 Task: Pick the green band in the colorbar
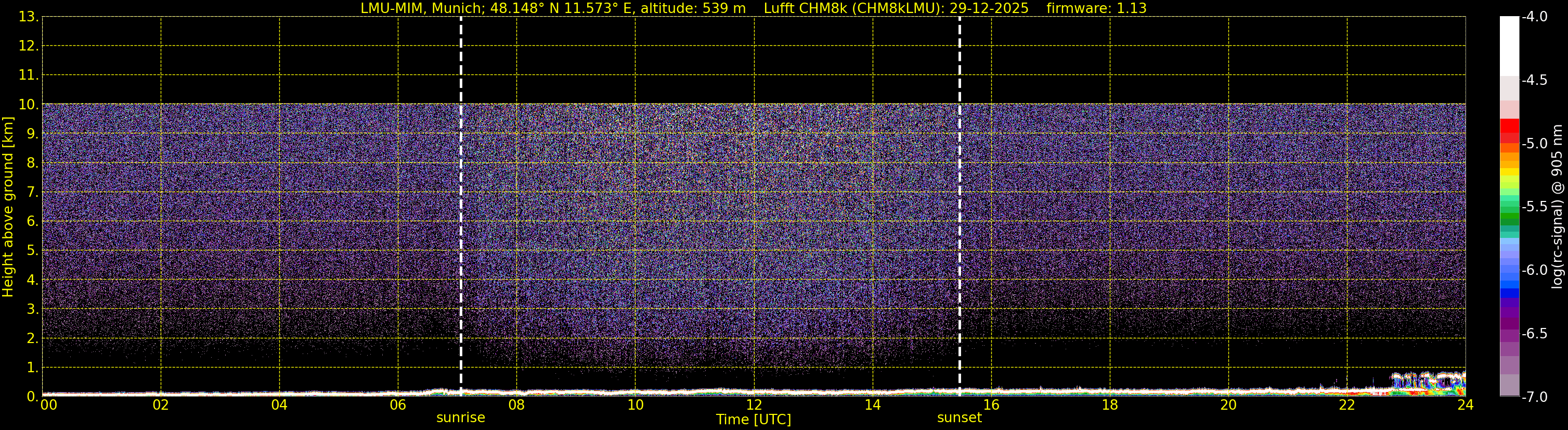pos(1509,216)
